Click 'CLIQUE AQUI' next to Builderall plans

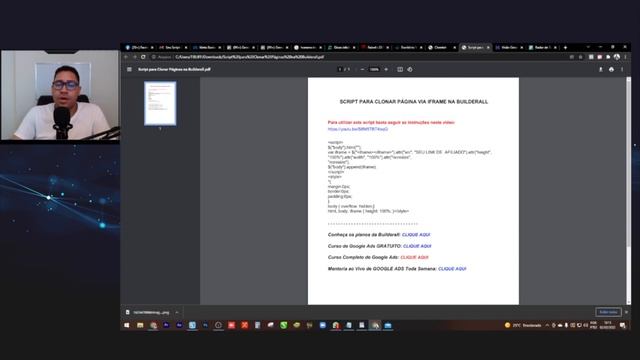coord(416,235)
